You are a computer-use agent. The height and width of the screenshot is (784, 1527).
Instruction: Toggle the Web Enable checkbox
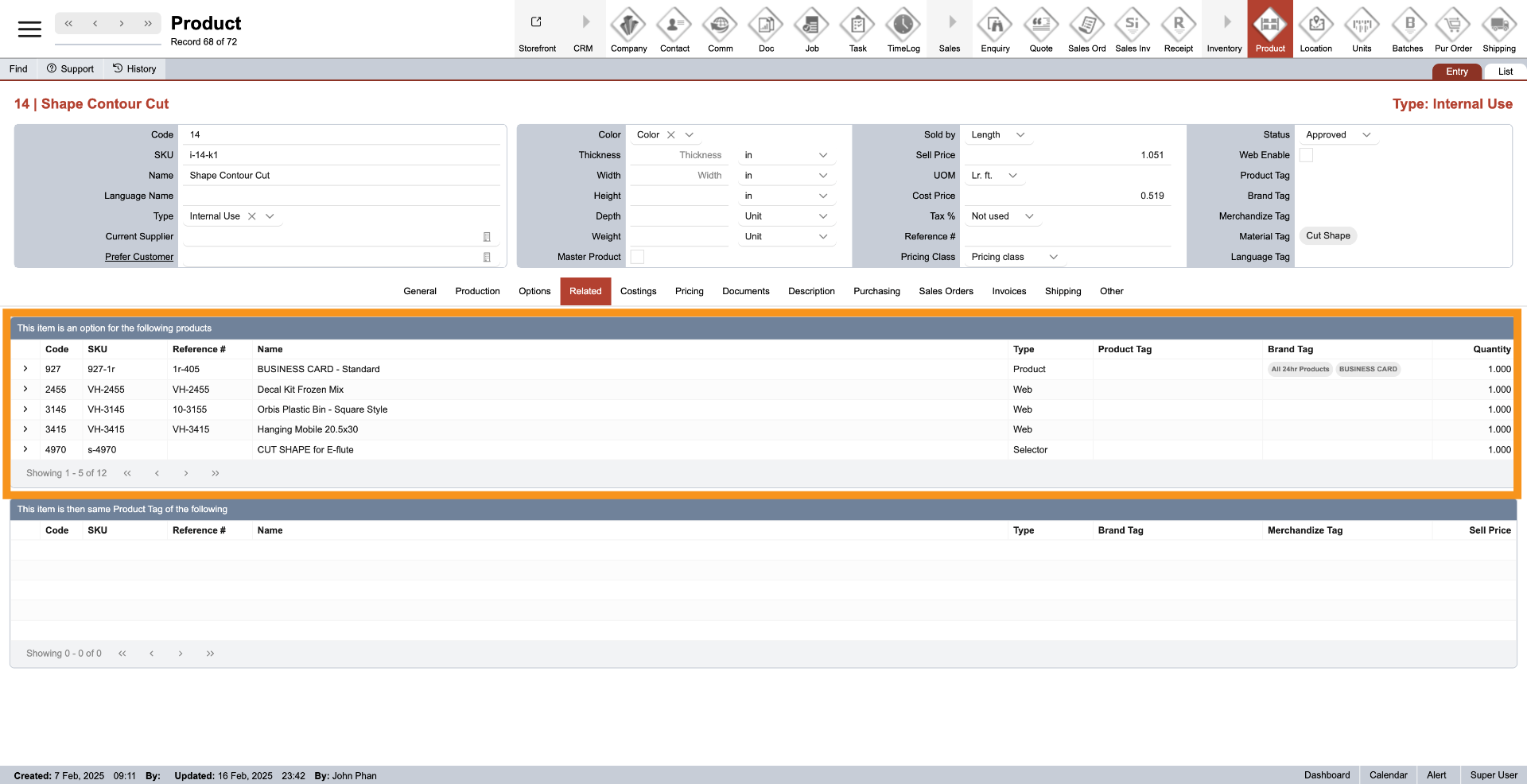1306,155
